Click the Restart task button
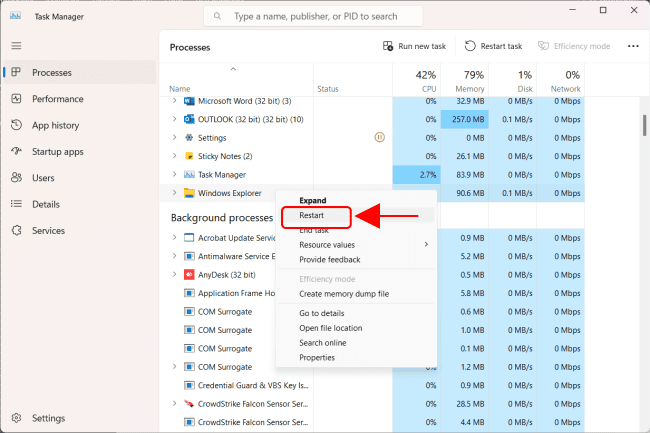This screenshot has height=433, width=650. click(x=493, y=46)
